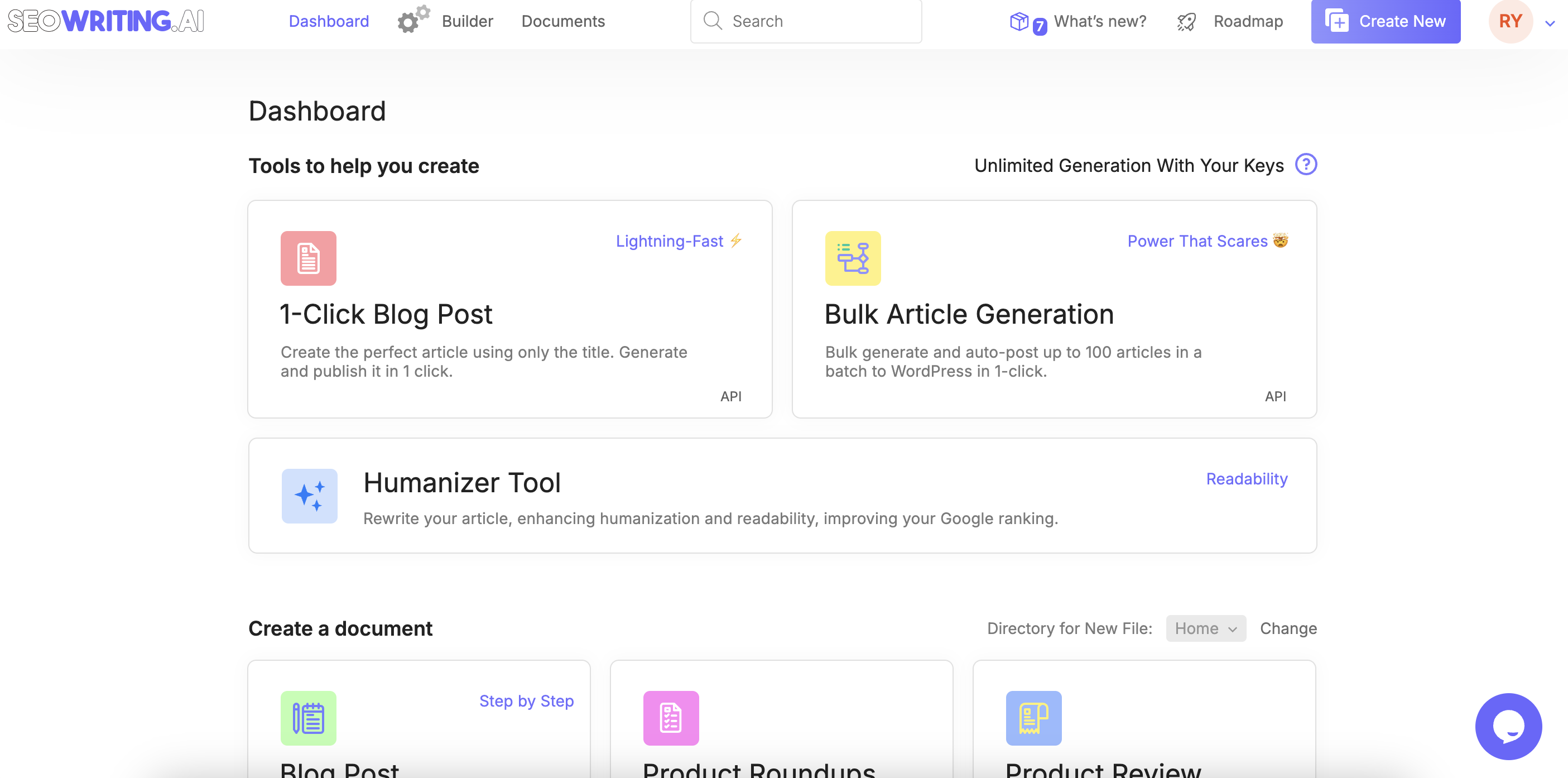The height and width of the screenshot is (778, 1568).
Task: Open the chat support bubble
Action: click(x=1508, y=726)
